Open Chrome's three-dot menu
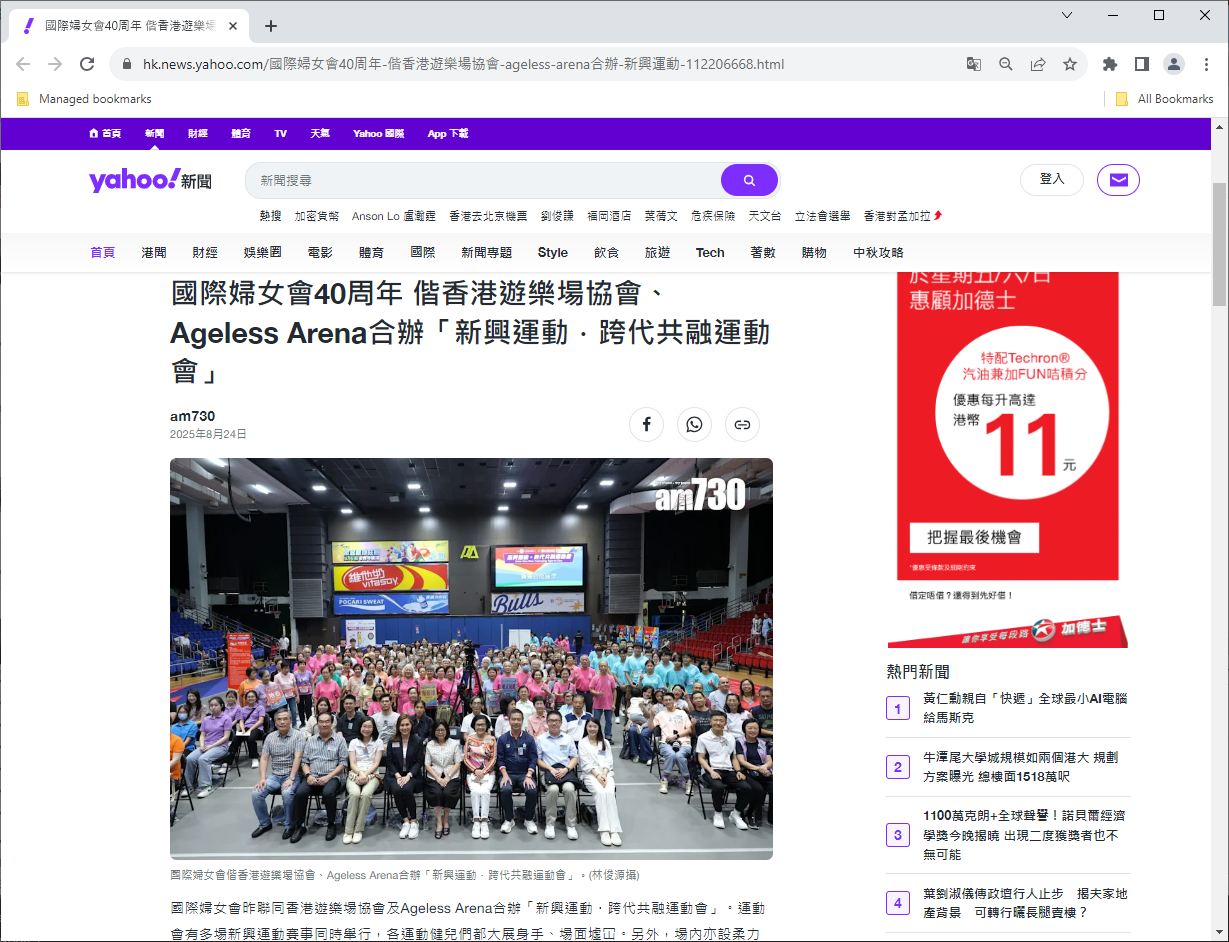Viewport: 1229px width, 942px height. coord(1207,63)
